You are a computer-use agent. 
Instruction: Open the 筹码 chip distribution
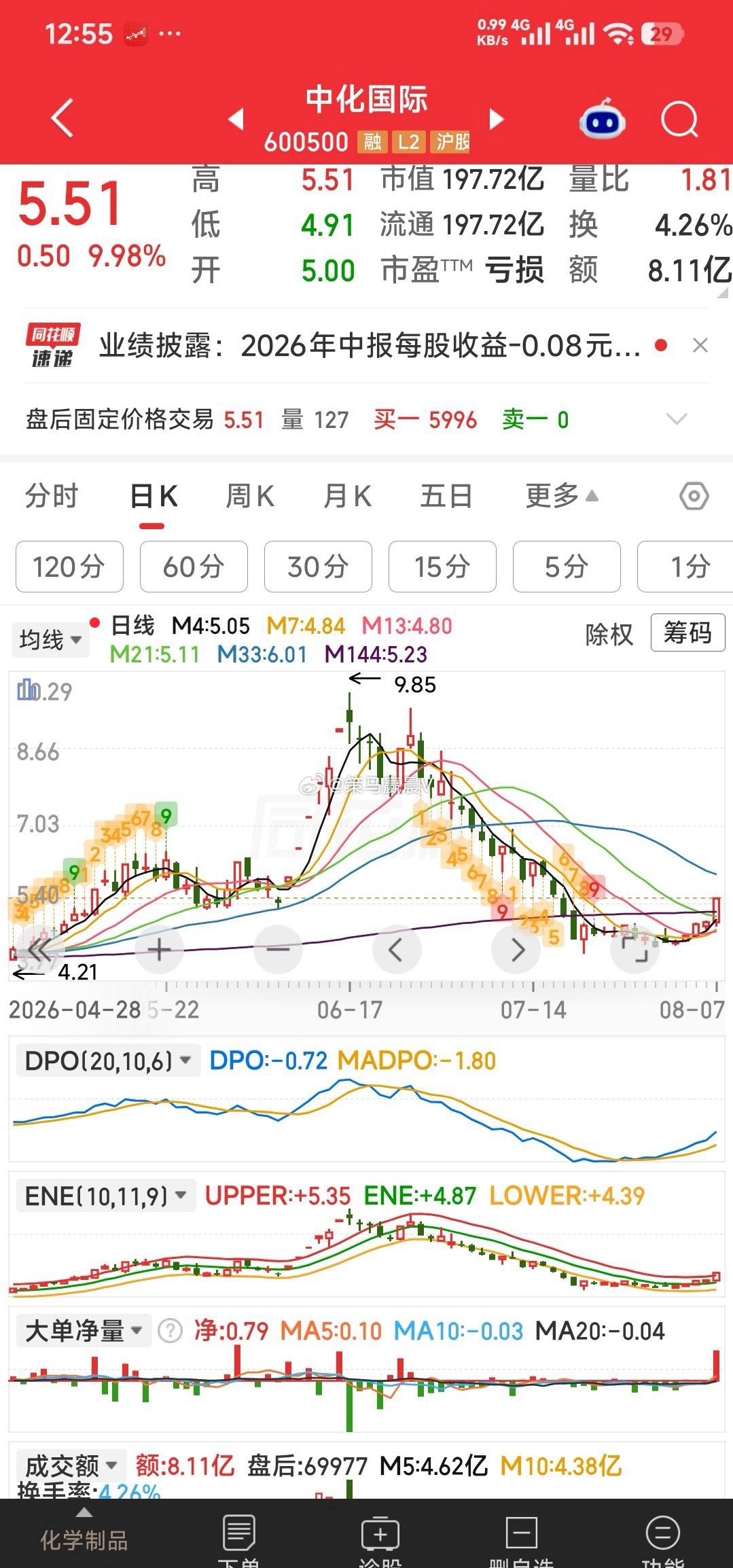click(x=687, y=632)
